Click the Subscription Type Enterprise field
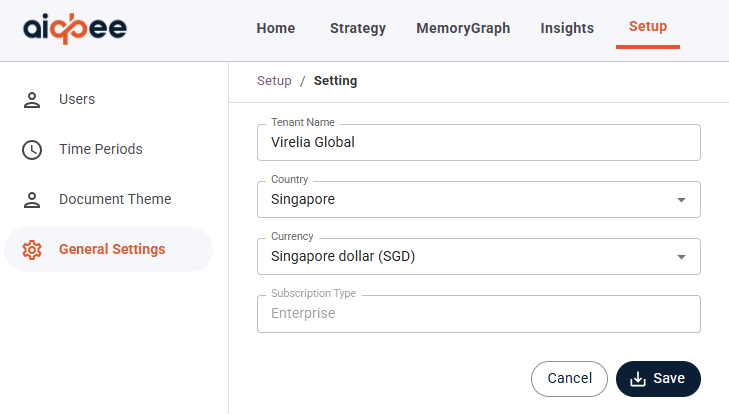Viewport: 729px width, 414px height. click(x=478, y=313)
